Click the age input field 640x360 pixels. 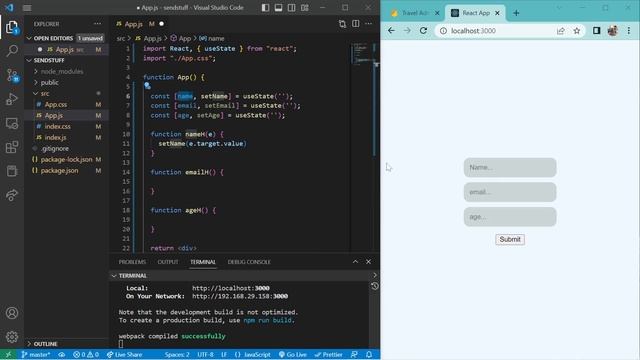[x=510, y=216]
